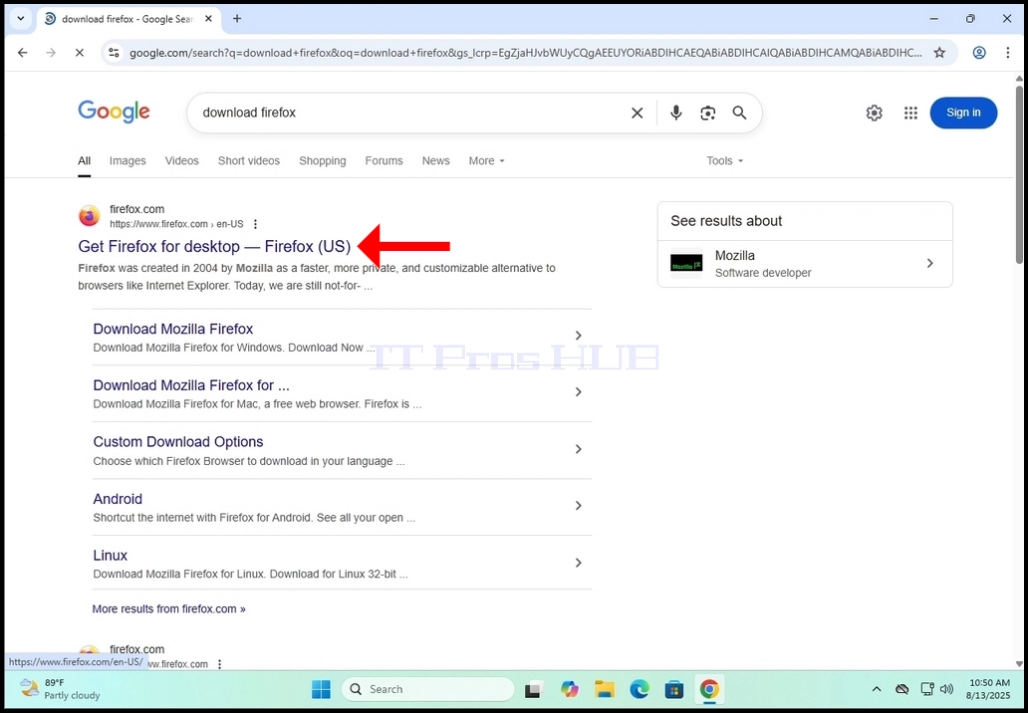Switch to Shopping tab
The width and height of the screenshot is (1028, 713).
tap(323, 161)
